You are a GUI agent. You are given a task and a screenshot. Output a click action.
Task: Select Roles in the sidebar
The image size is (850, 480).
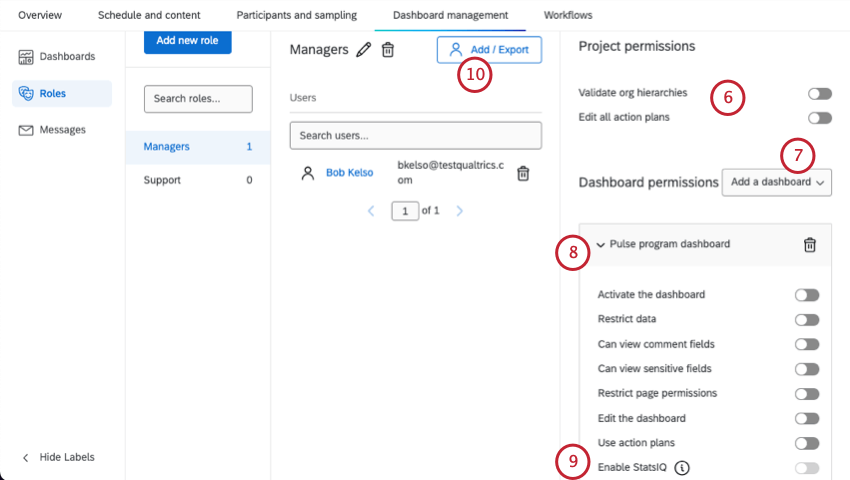[62, 93]
